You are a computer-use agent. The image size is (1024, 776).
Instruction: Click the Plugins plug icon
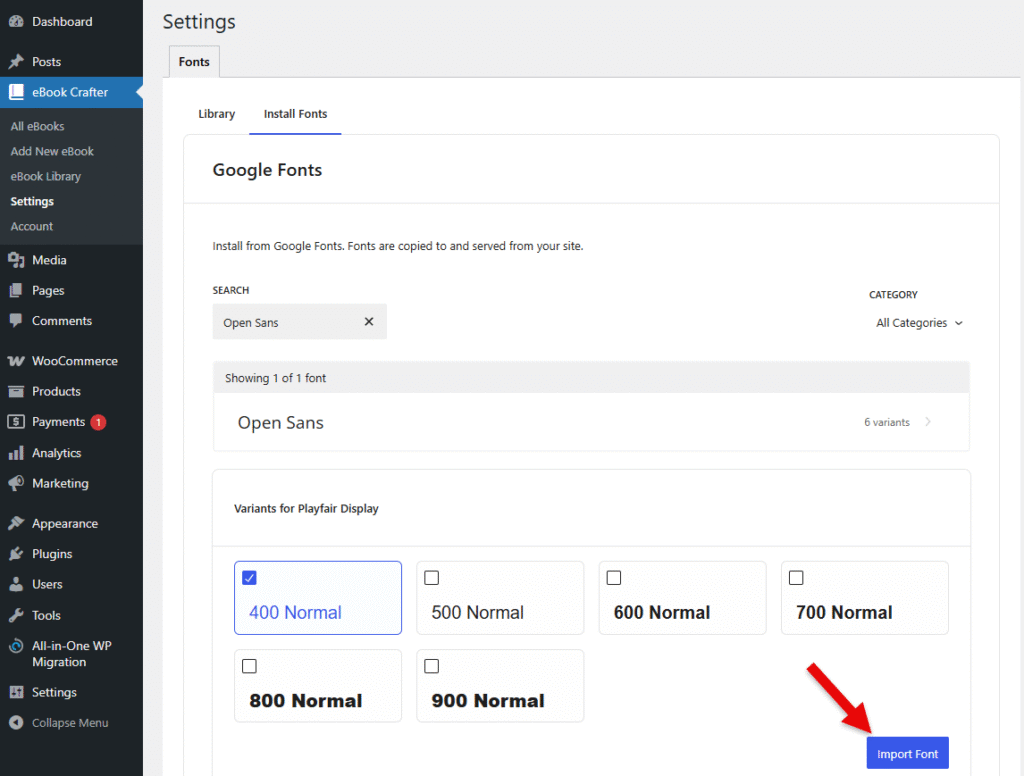[x=16, y=554]
